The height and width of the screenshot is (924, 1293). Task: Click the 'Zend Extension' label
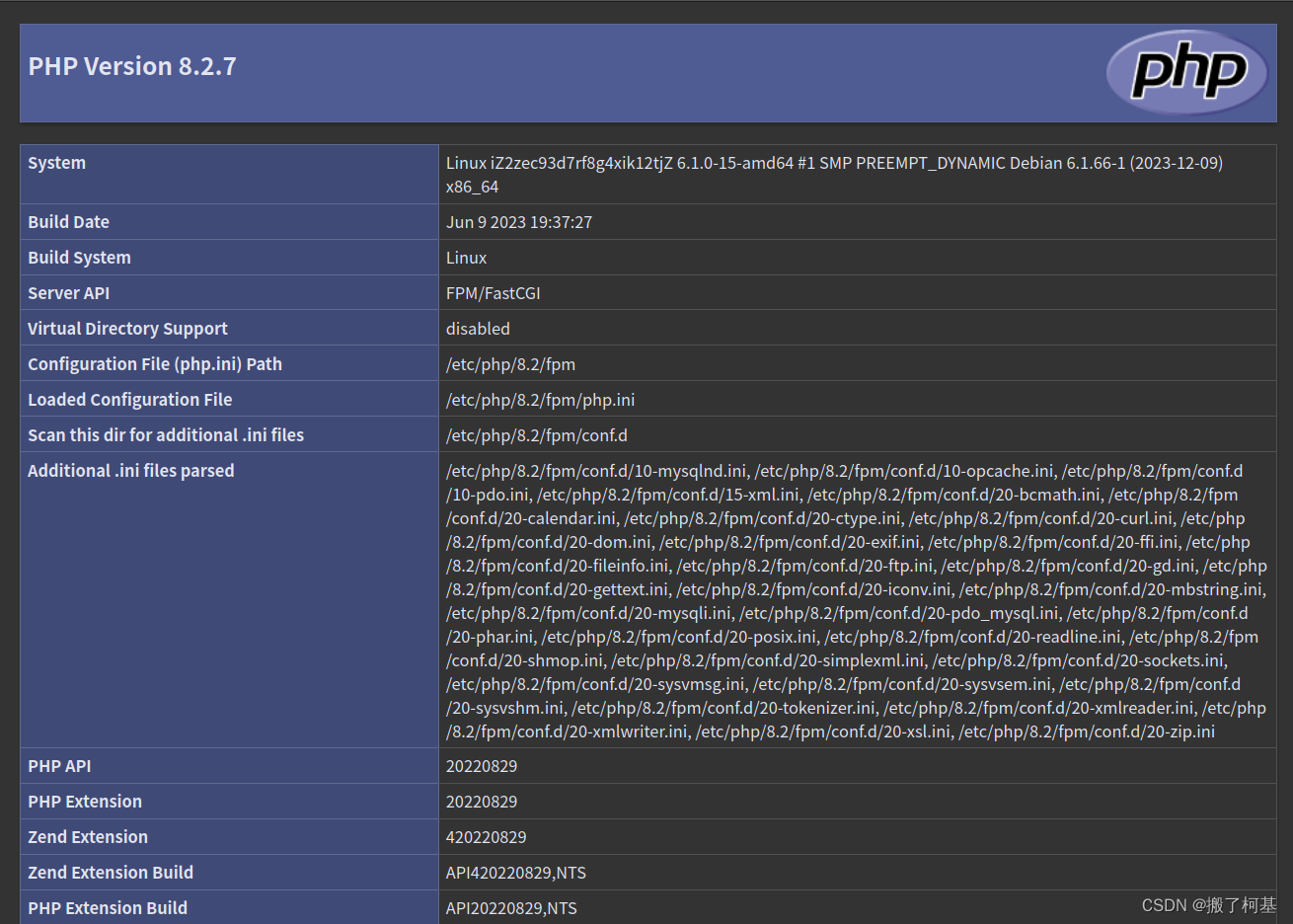(x=88, y=837)
